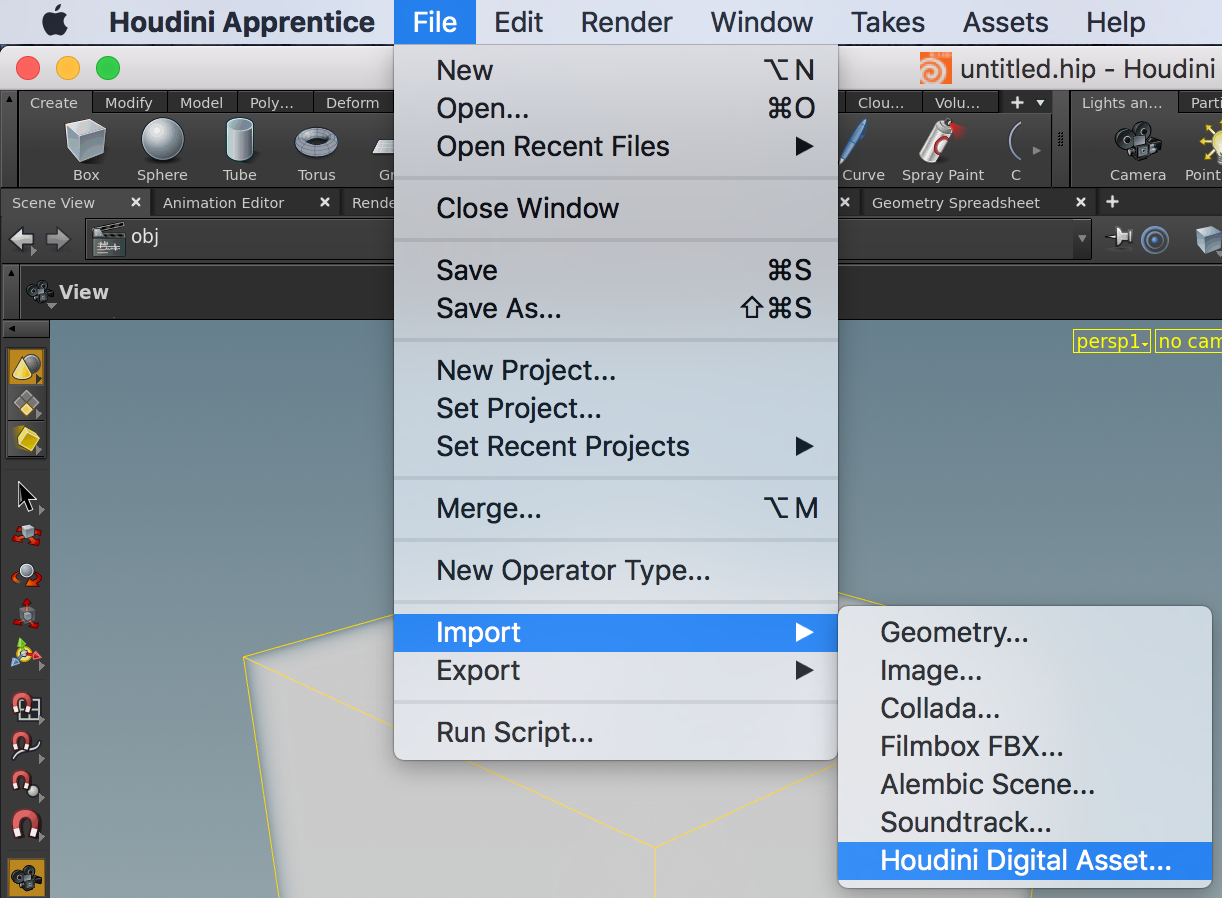Screen dimensions: 1222x898
Task: Click the grid snapping magnet icon
Action: 26,707
